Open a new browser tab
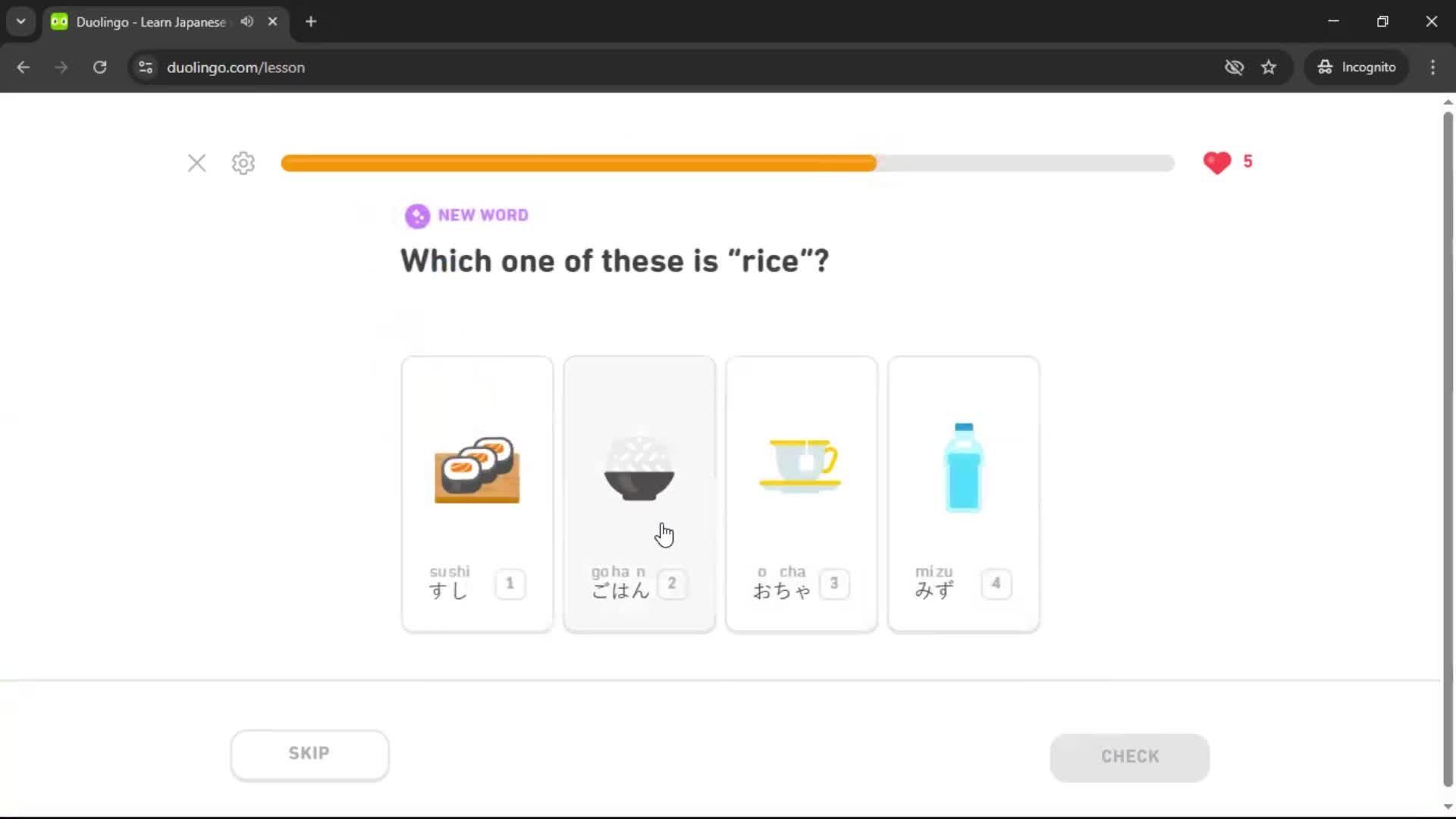 coord(311,21)
